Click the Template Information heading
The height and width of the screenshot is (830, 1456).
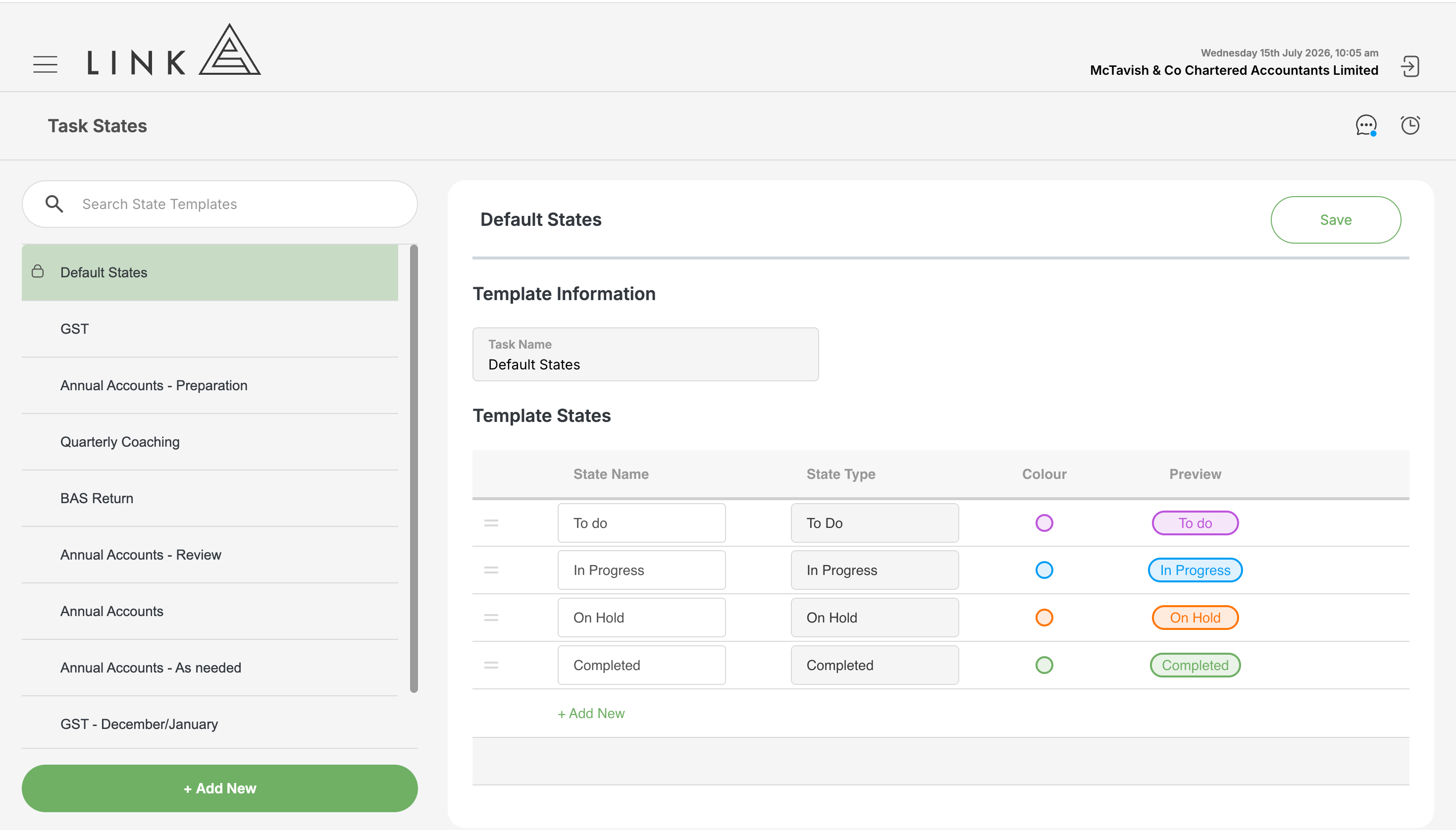point(564,294)
